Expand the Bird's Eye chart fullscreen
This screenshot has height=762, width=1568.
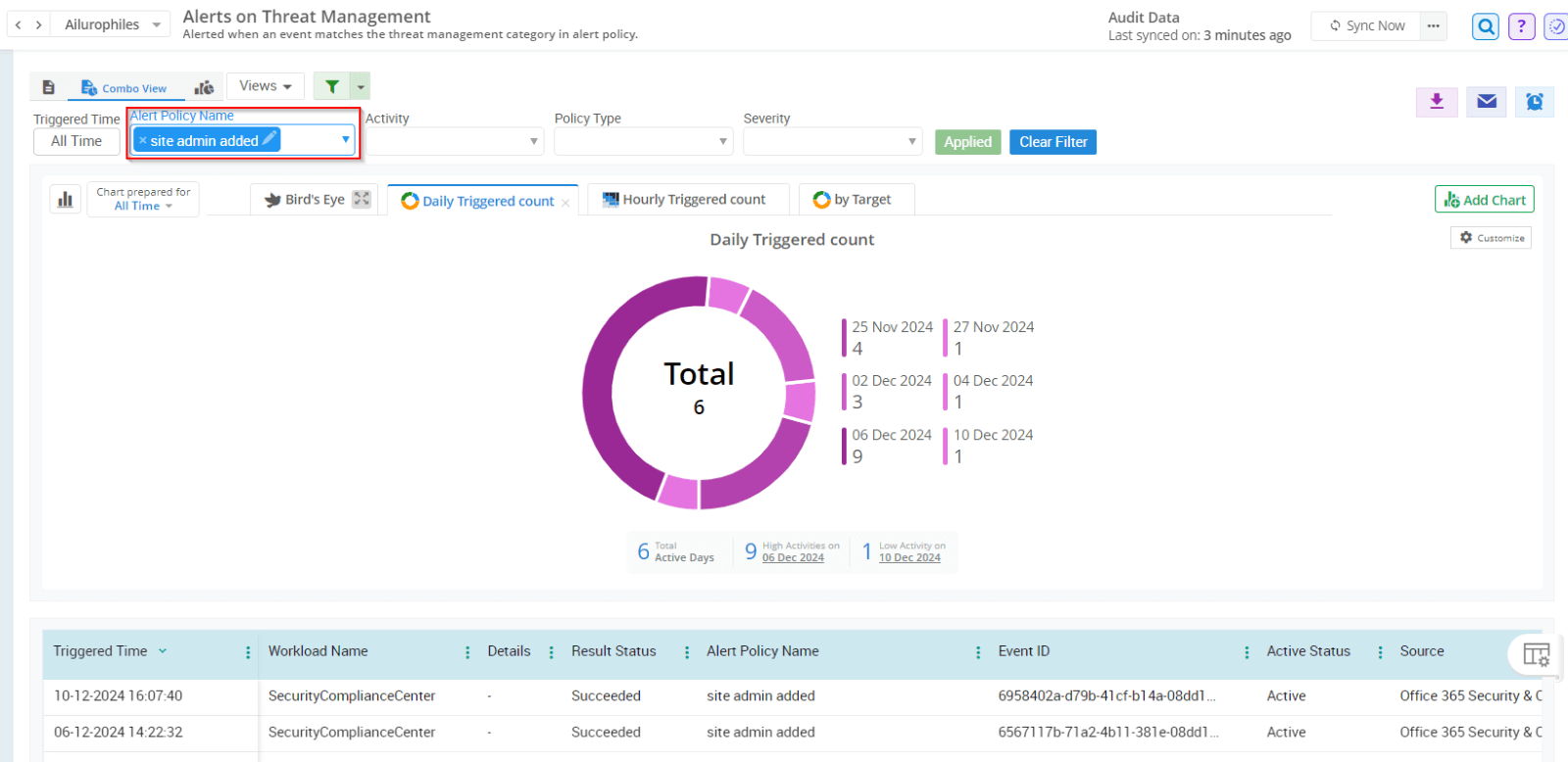pos(362,199)
